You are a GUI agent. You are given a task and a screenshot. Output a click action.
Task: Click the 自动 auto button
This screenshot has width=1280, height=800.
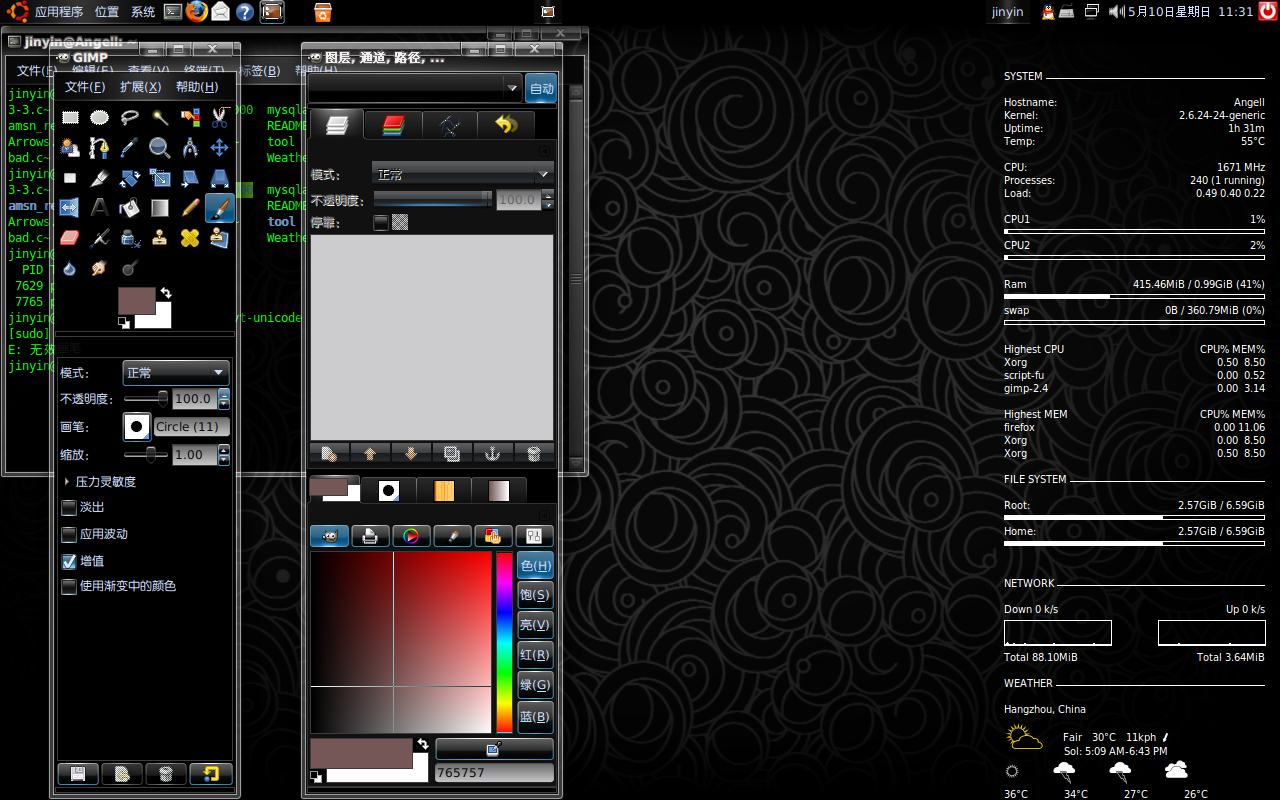[x=541, y=88]
